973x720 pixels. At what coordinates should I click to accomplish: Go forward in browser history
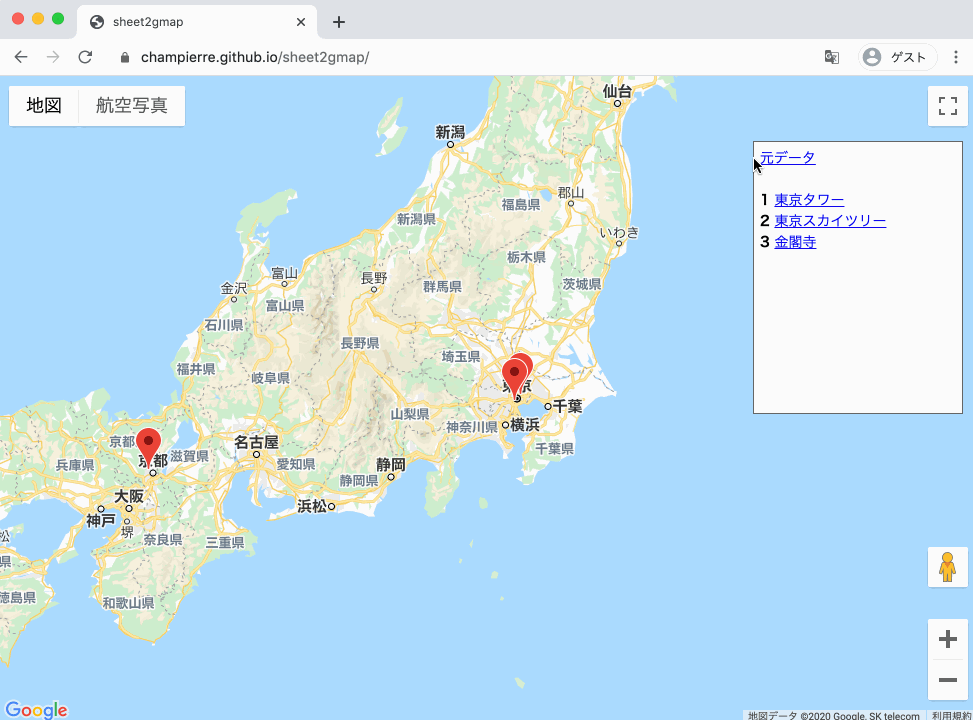[53, 57]
